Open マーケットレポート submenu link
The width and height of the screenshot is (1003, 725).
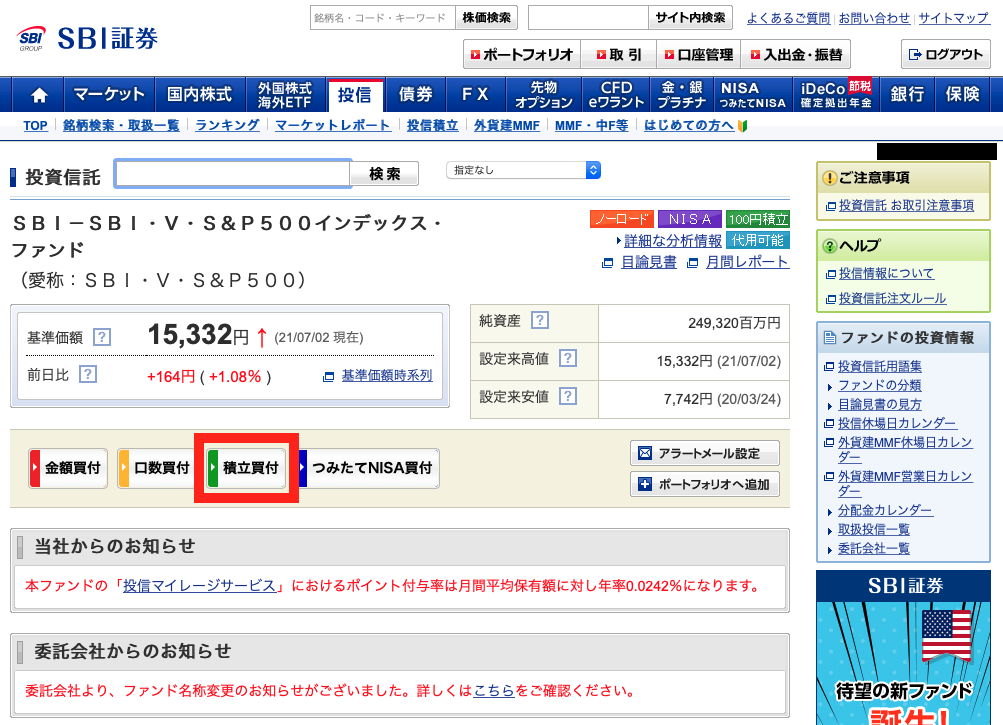(333, 125)
